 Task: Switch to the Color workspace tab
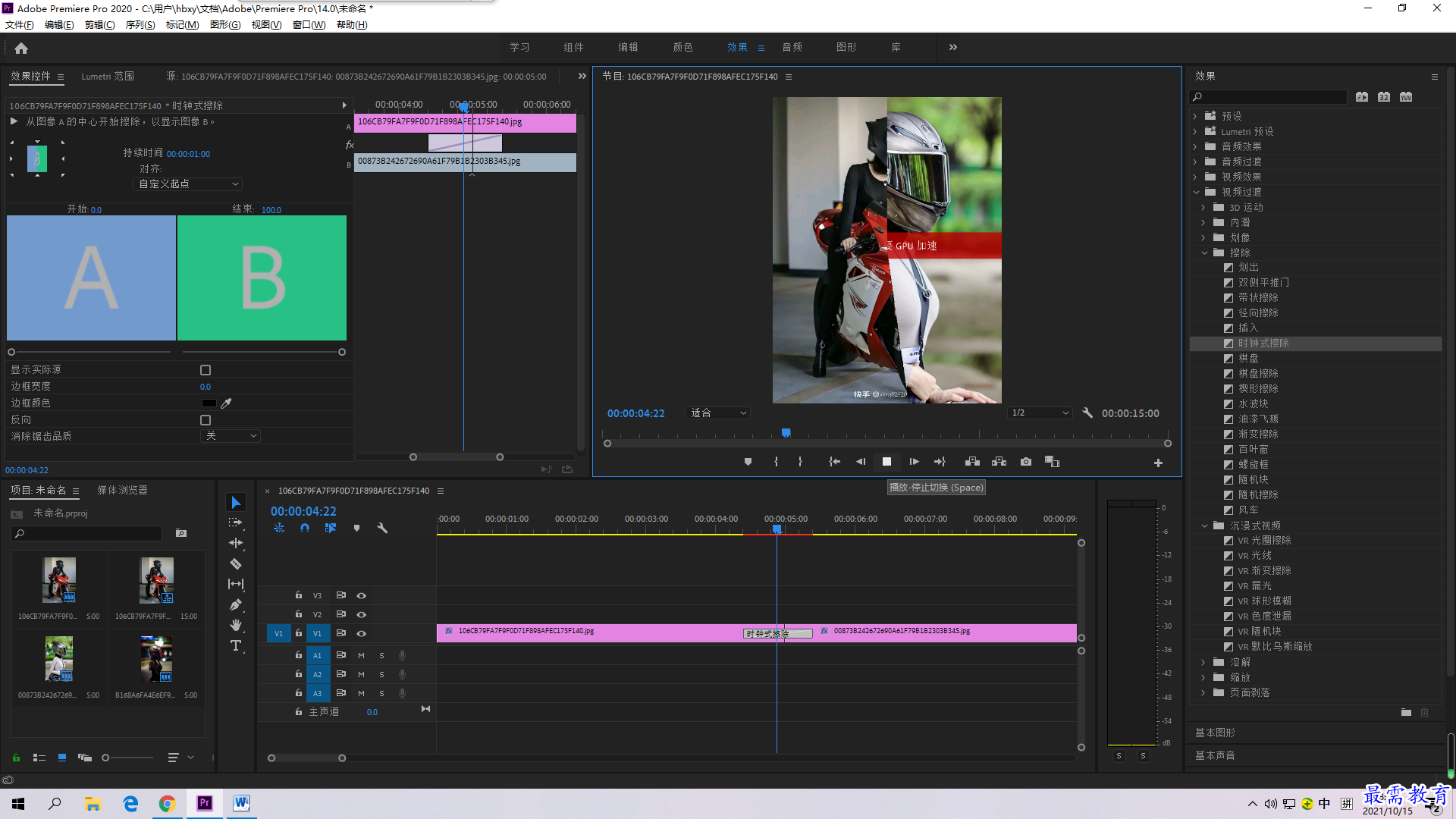pos(682,48)
